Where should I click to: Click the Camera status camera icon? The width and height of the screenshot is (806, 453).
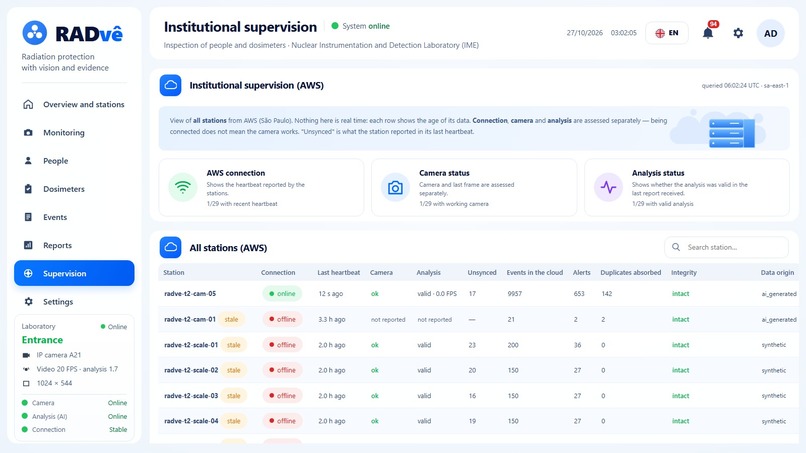(x=395, y=188)
